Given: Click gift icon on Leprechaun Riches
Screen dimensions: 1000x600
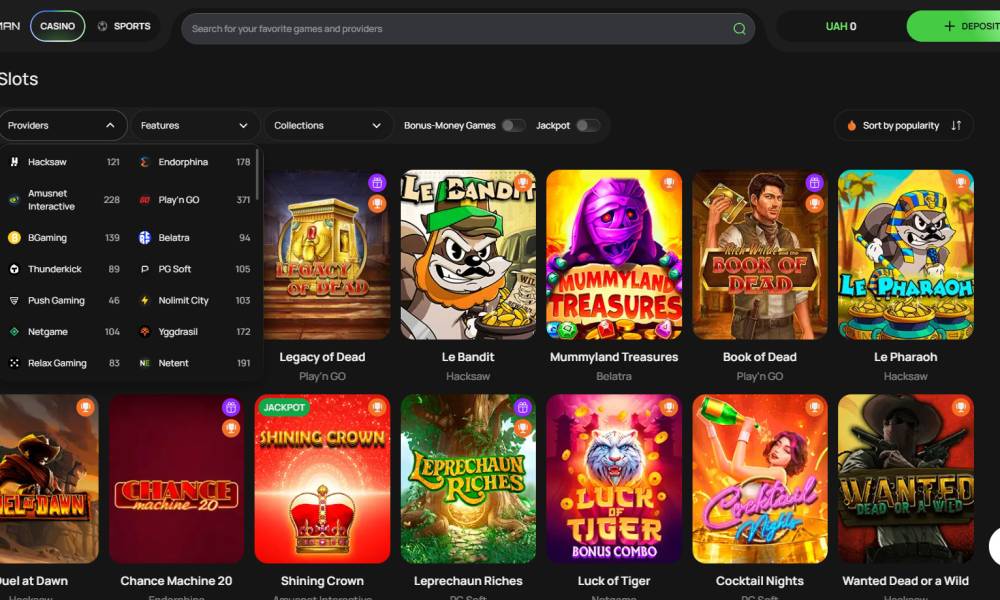Looking at the screenshot, I should [x=522, y=407].
